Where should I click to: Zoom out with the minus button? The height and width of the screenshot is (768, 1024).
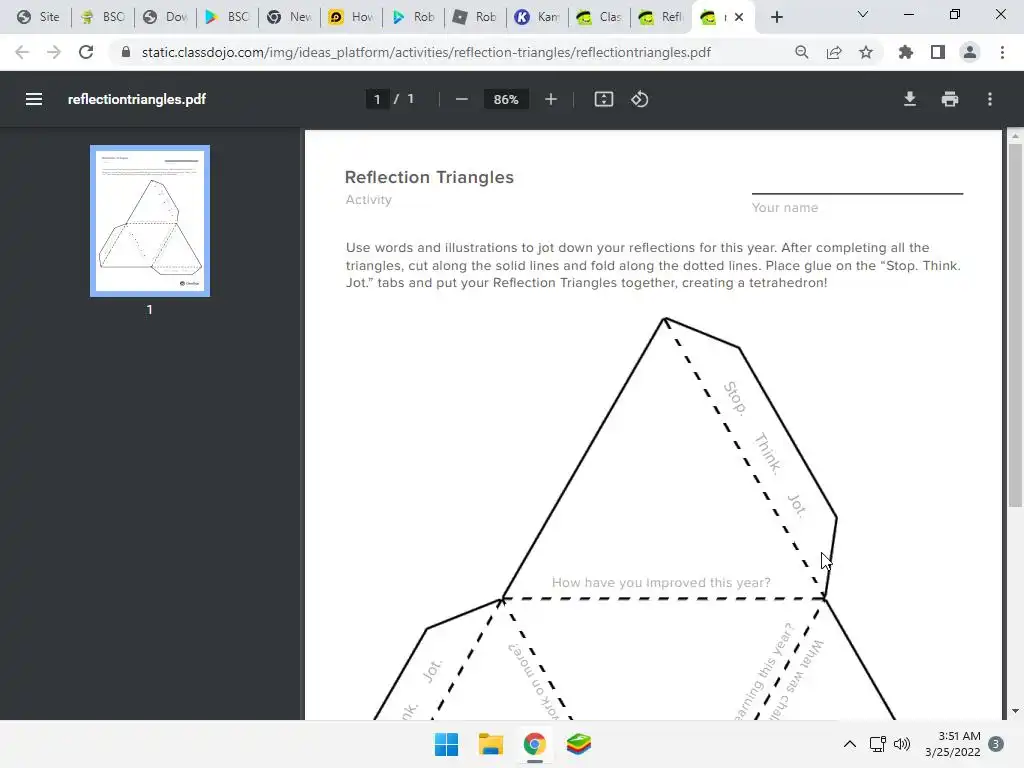click(x=462, y=99)
